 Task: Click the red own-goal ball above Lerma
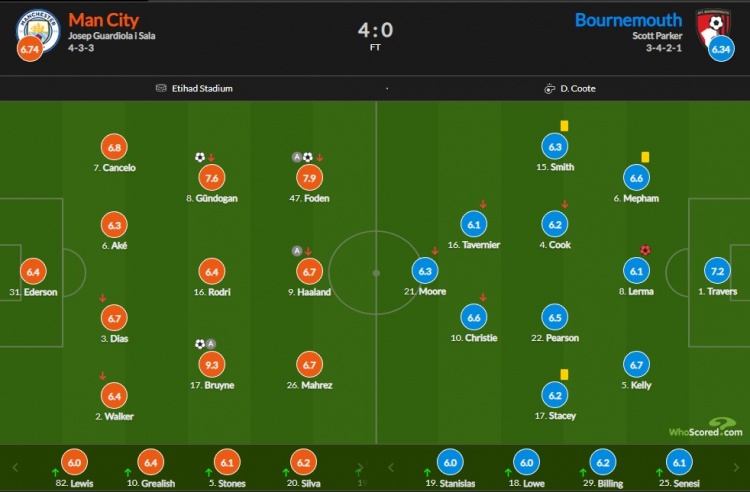click(x=645, y=250)
